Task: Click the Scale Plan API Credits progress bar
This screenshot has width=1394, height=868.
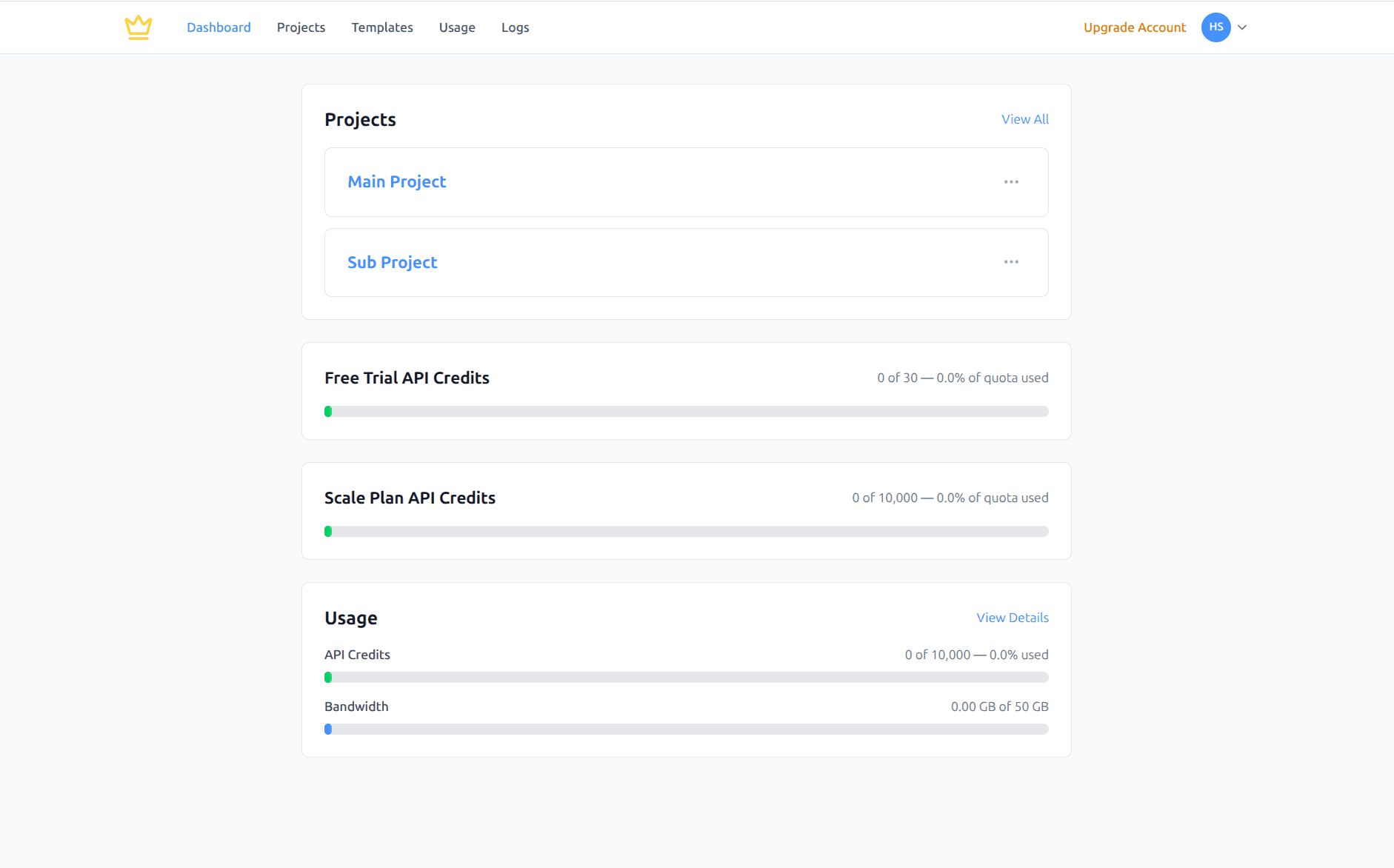Action: click(686, 532)
